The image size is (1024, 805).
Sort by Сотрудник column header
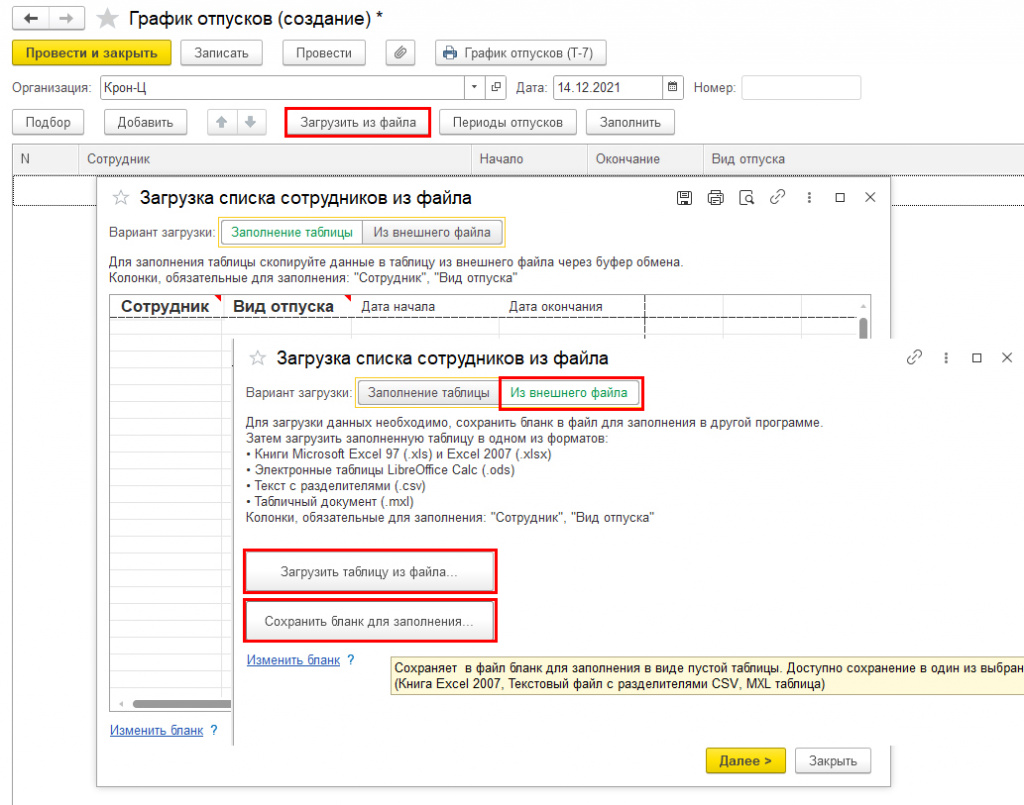[x=274, y=159]
